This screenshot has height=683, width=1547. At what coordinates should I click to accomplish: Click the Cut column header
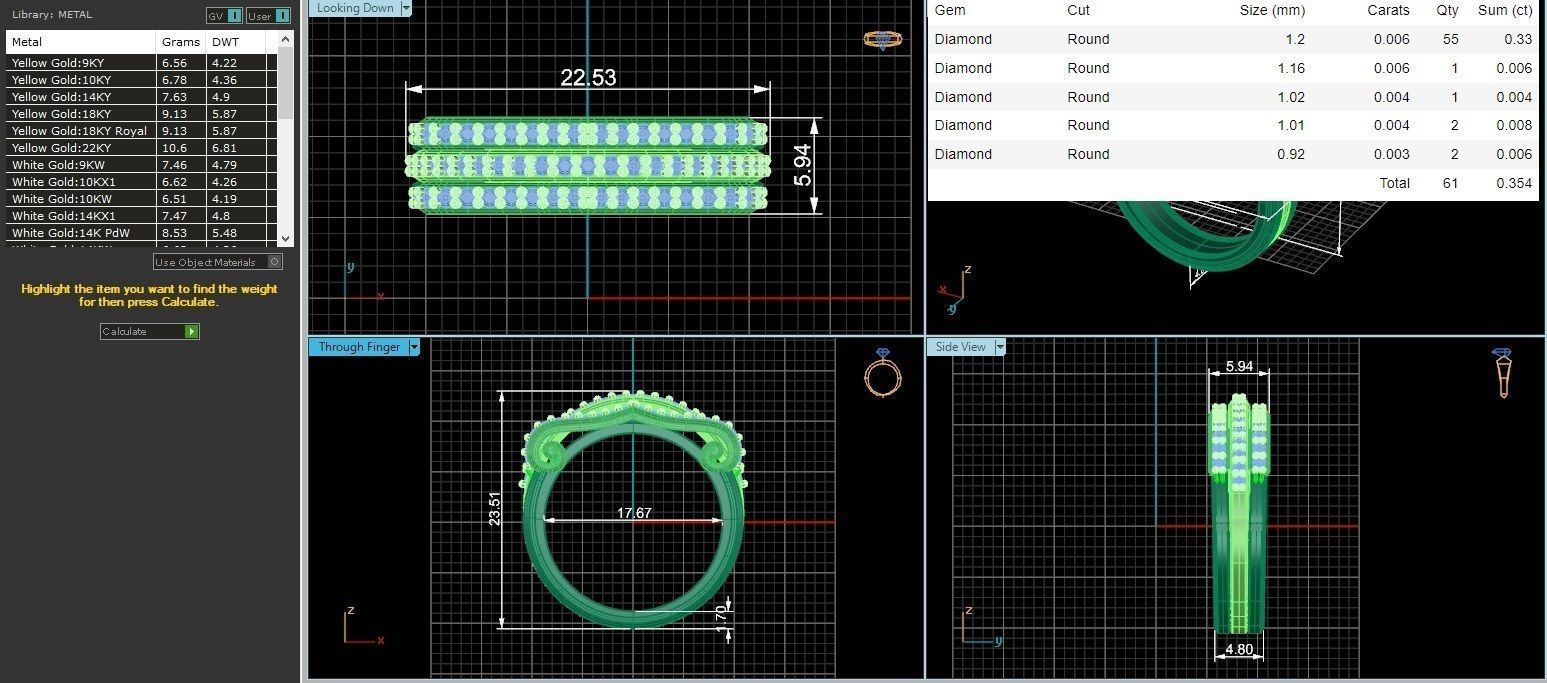[1078, 10]
